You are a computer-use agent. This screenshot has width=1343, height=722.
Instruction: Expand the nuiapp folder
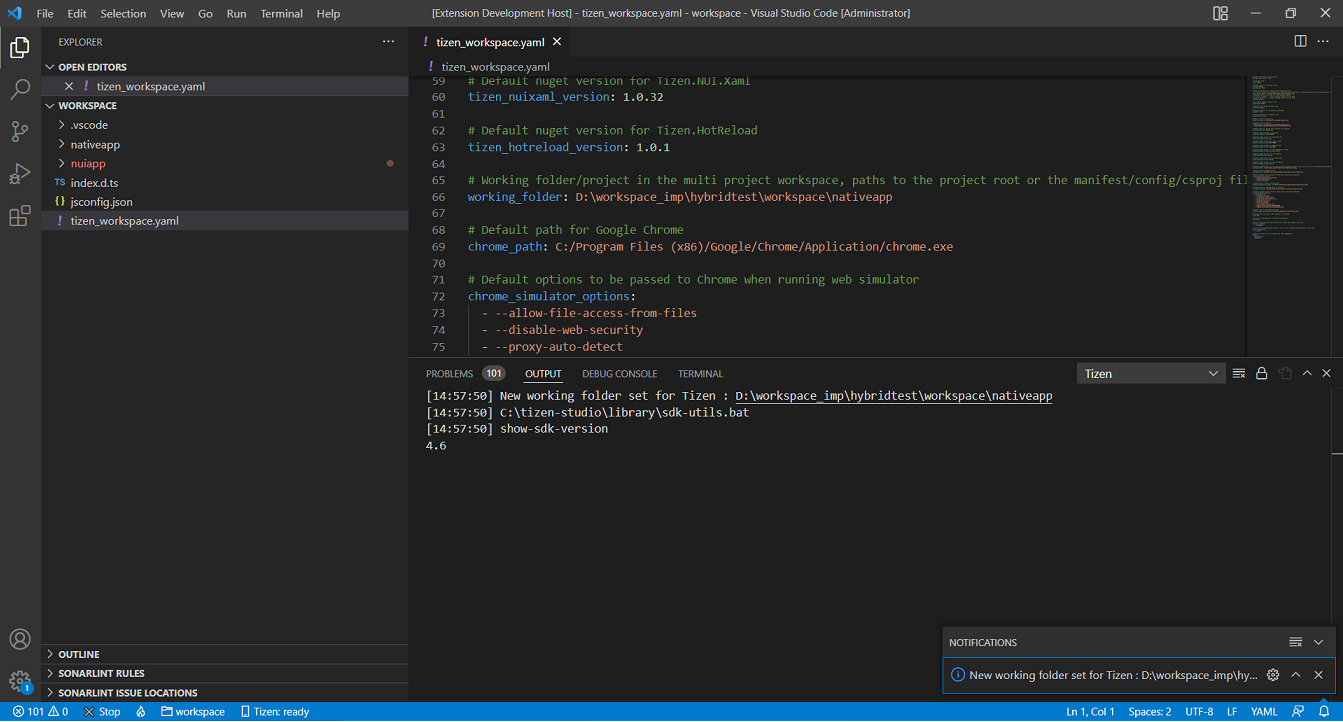click(x=87, y=163)
